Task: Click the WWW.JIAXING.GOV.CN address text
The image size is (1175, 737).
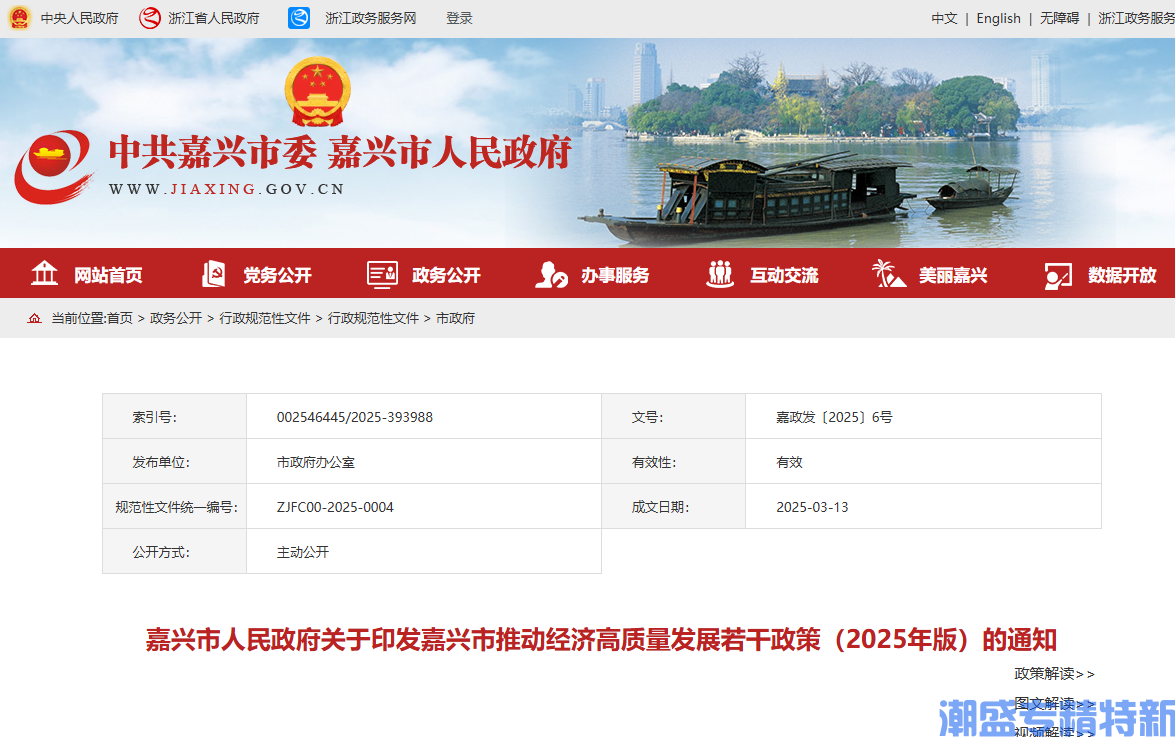Action: click(226, 189)
